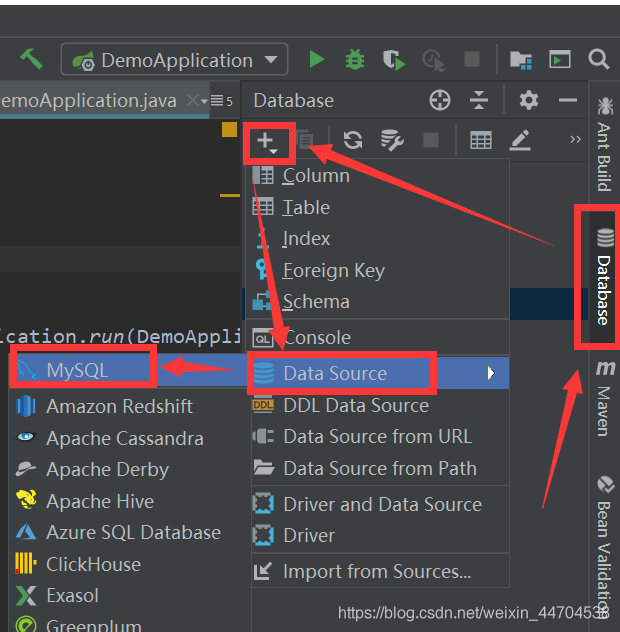Close the DemoApplication.java tab
This screenshot has height=632, width=620.
(x=193, y=100)
